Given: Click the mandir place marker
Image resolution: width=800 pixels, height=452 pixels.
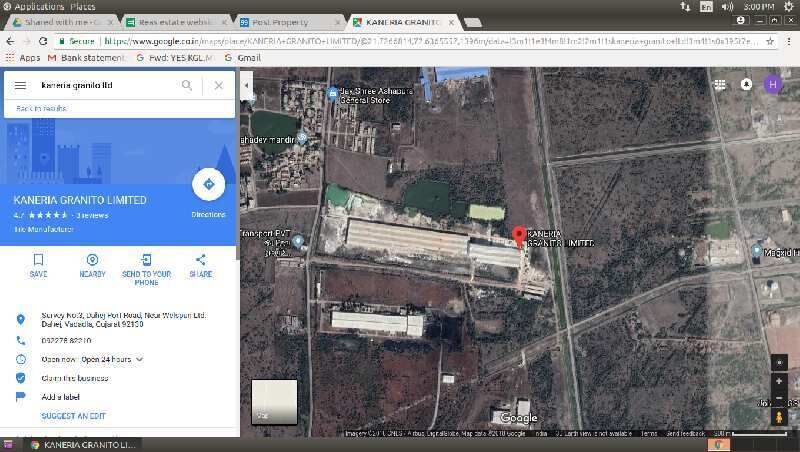Looking at the screenshot, I should coord(302,137).
